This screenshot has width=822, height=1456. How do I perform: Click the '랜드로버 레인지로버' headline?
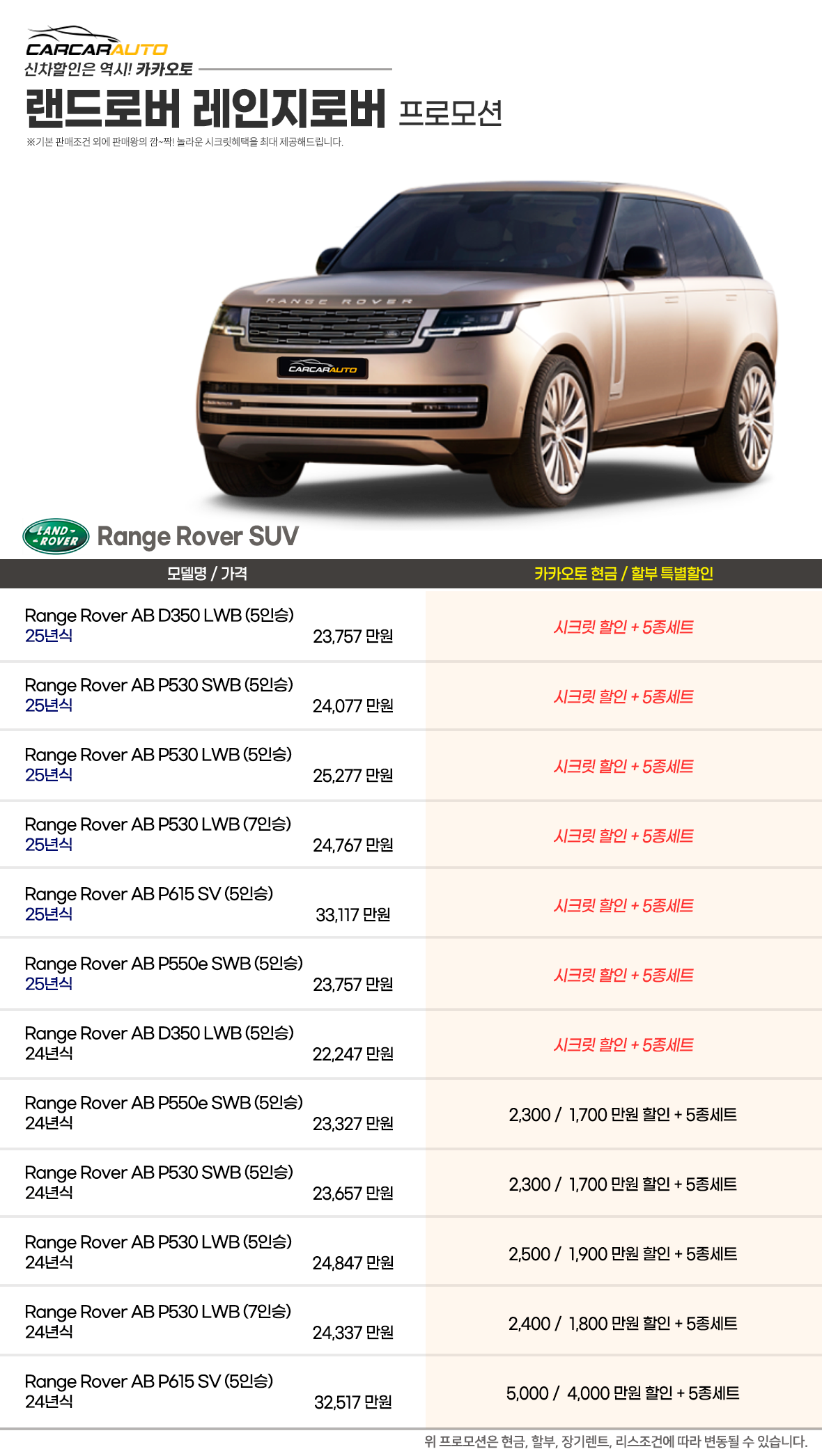click(x=205, y=108)
